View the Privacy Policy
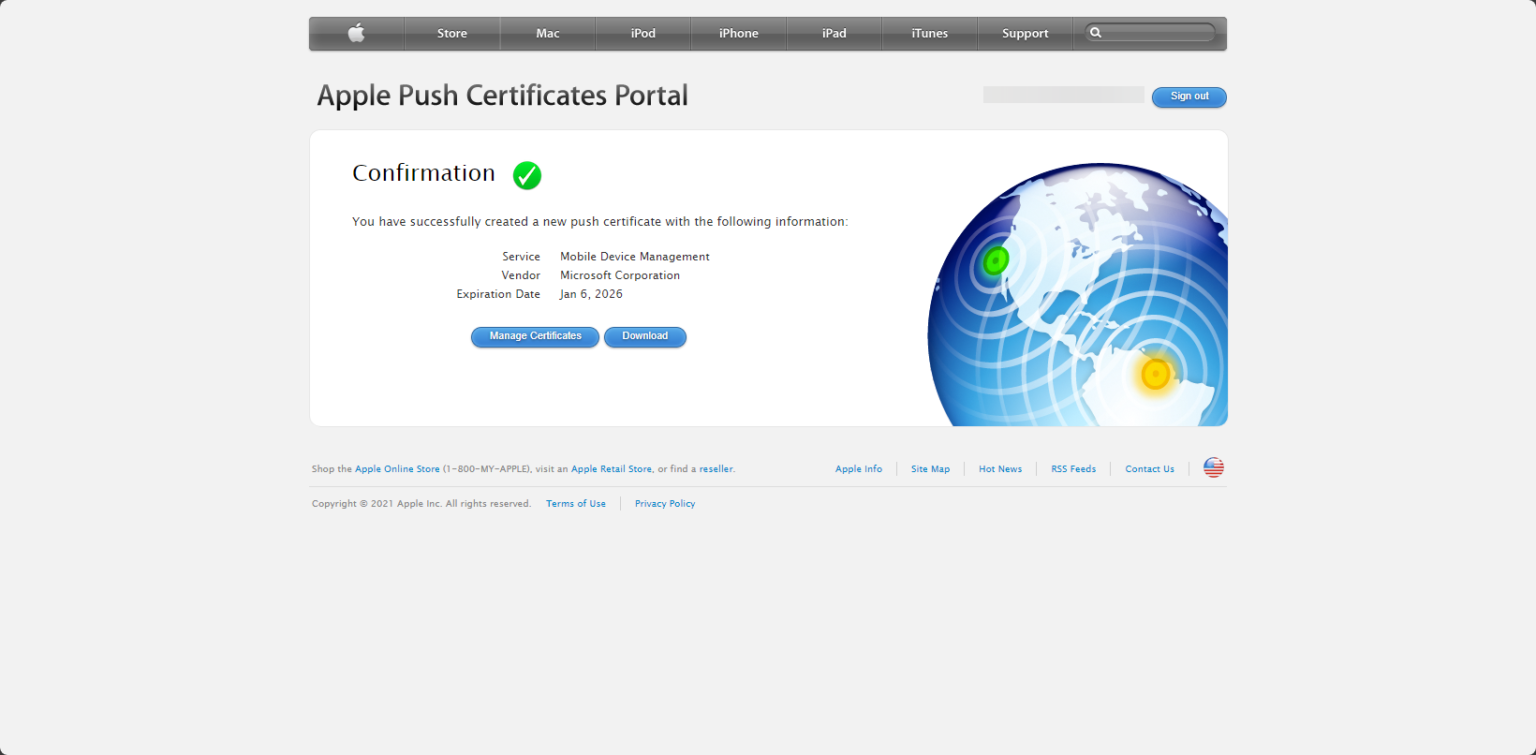Image resolution: width=1536 pixels, height=755 pixels. [x=664, y=503]
